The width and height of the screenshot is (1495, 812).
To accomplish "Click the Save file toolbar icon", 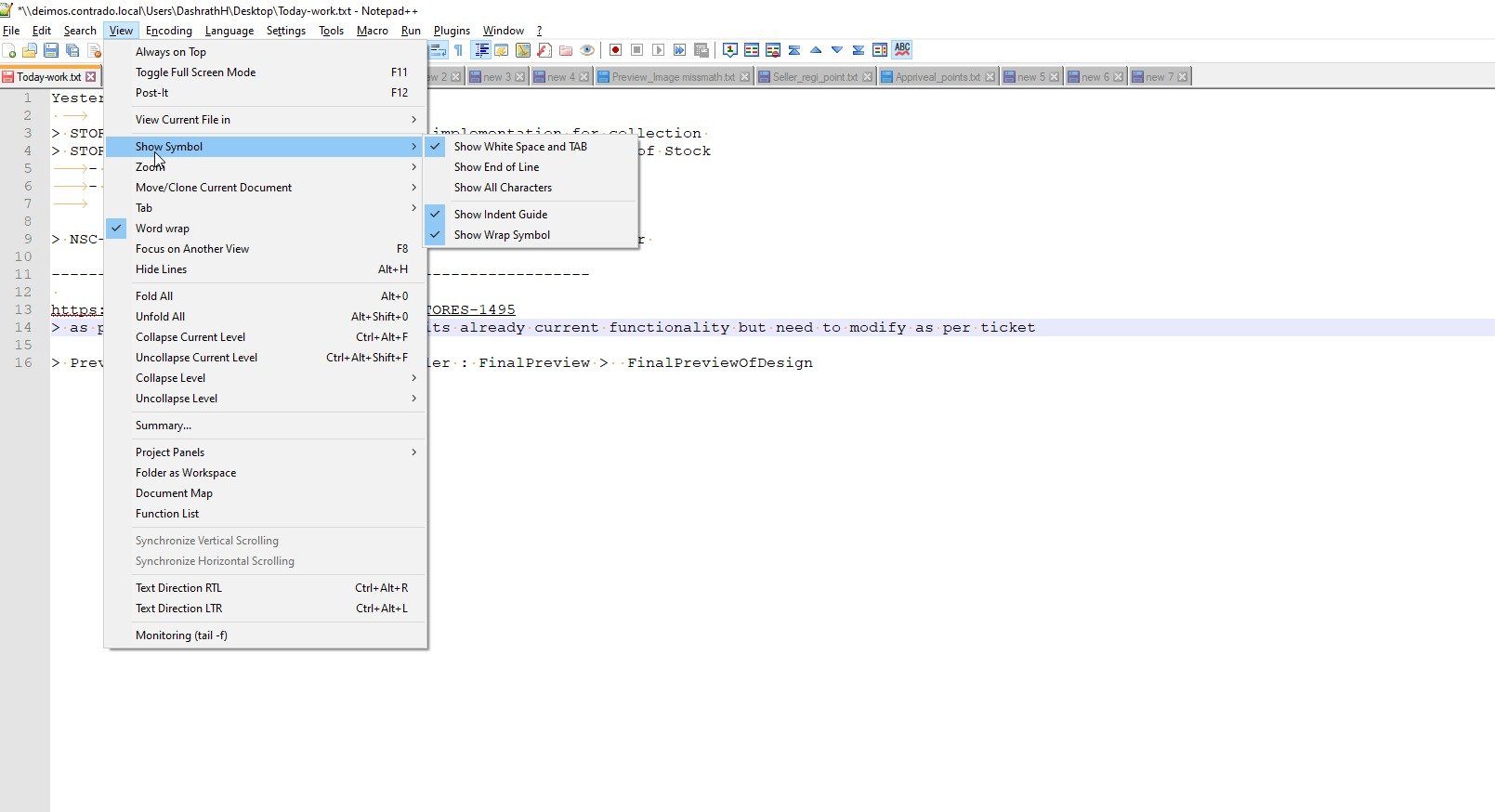I will click(x=51, y=50).
